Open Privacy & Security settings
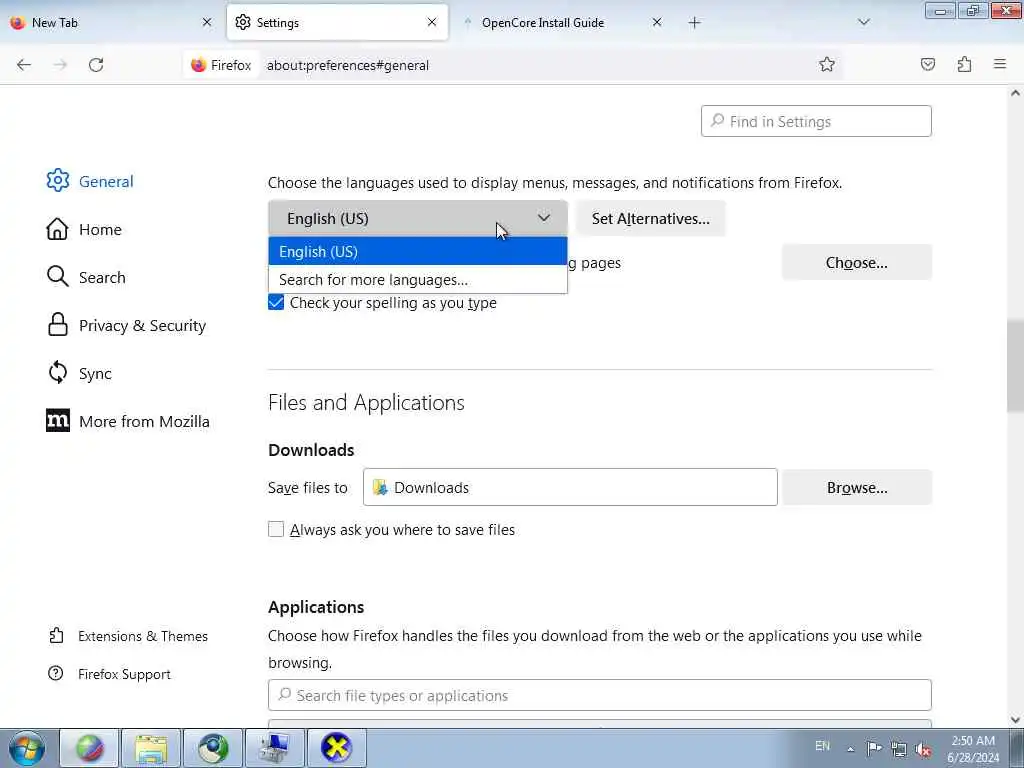Screen dimensions: 1024x768 pyautogui.click(x=127, y=325)
